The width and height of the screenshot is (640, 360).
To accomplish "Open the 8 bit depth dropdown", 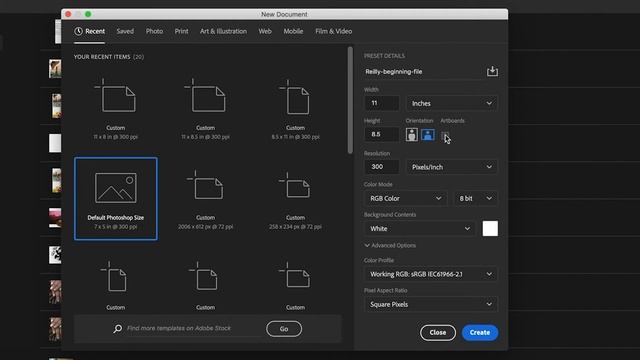I will pos(476,198).
